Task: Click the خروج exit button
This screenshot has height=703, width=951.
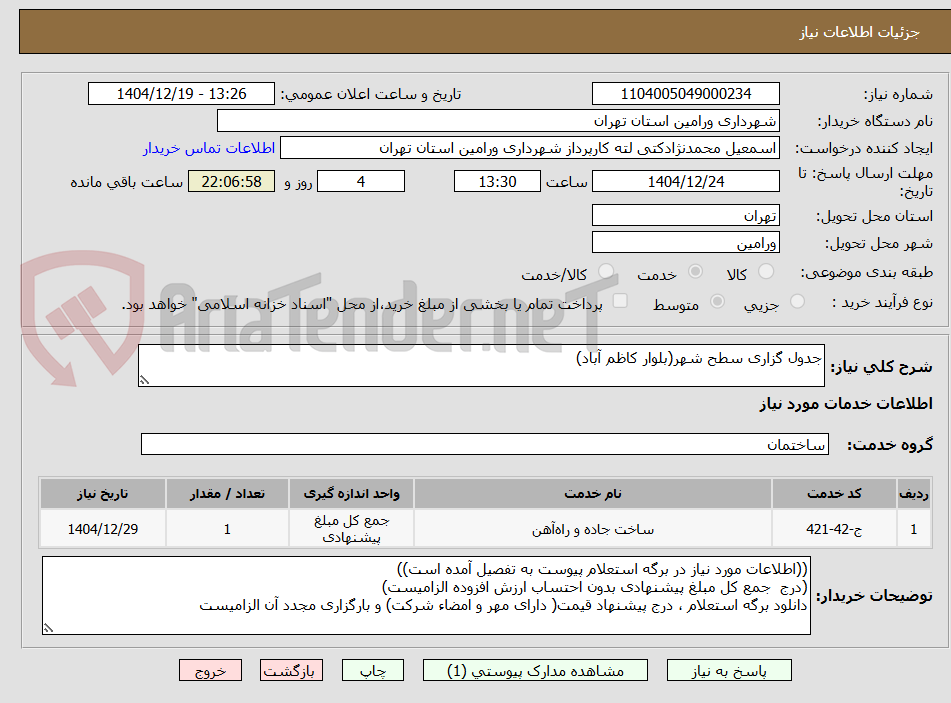Action: [210, 671]
